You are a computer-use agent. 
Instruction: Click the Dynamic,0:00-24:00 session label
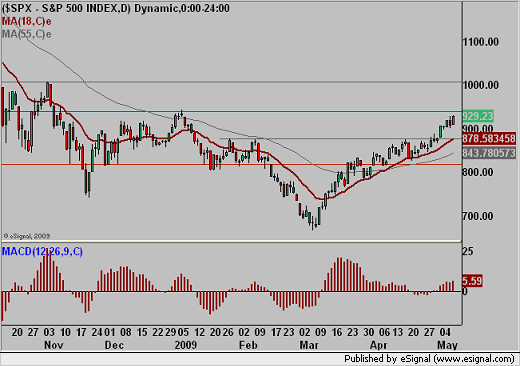tap(182, 8)
